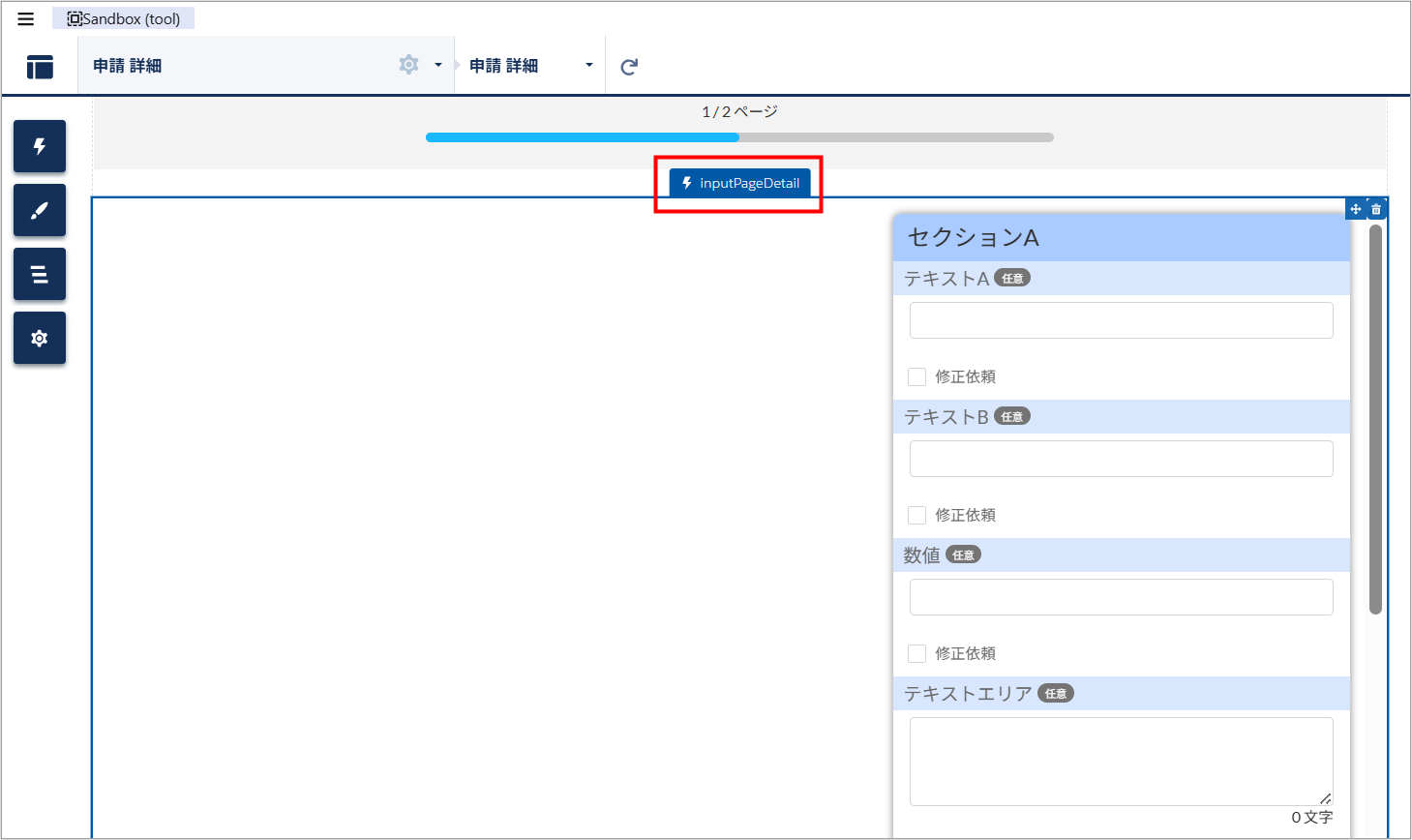Open the hamburger menu
The image size is (1412, 840).
pyautogui.click(x=26, y=19)
